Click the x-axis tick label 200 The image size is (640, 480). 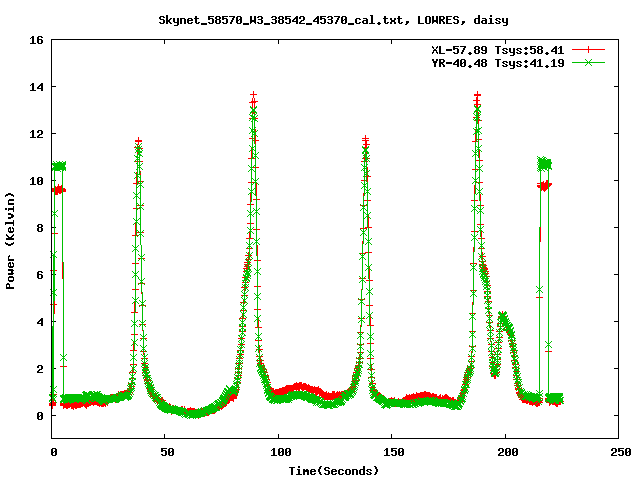508,452
